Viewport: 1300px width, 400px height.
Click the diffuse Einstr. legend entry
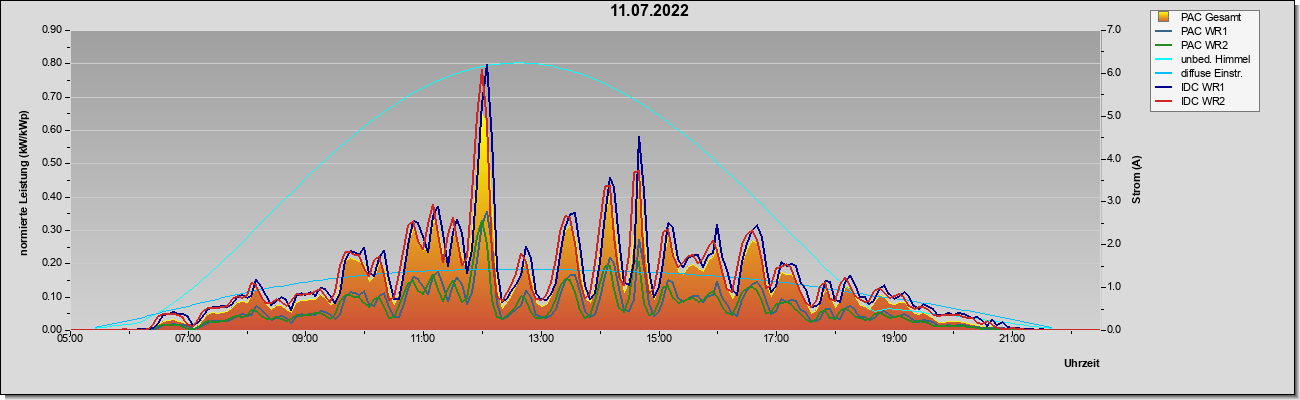1203,74
